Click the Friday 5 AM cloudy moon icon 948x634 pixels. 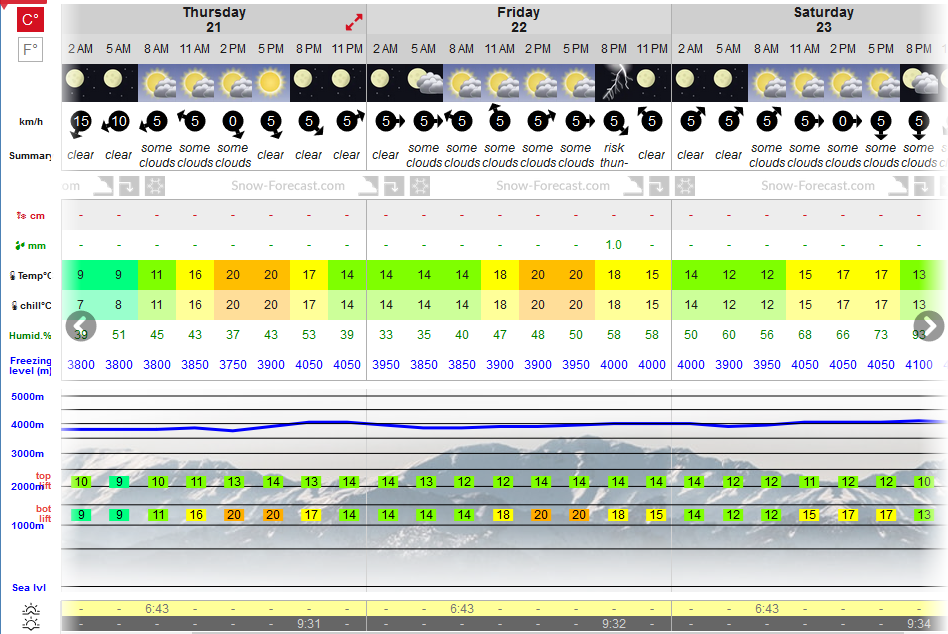424,83
